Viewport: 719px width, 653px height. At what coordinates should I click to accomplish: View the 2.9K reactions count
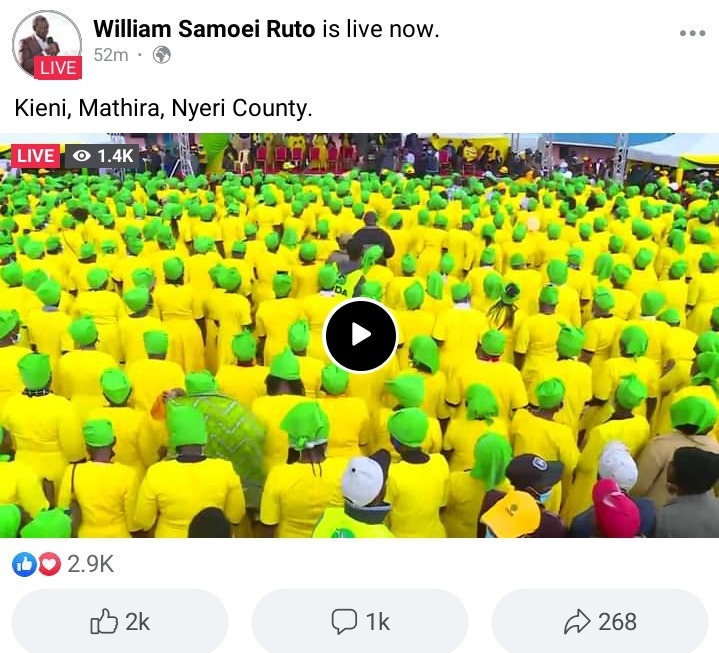click(x=90, y=564)
